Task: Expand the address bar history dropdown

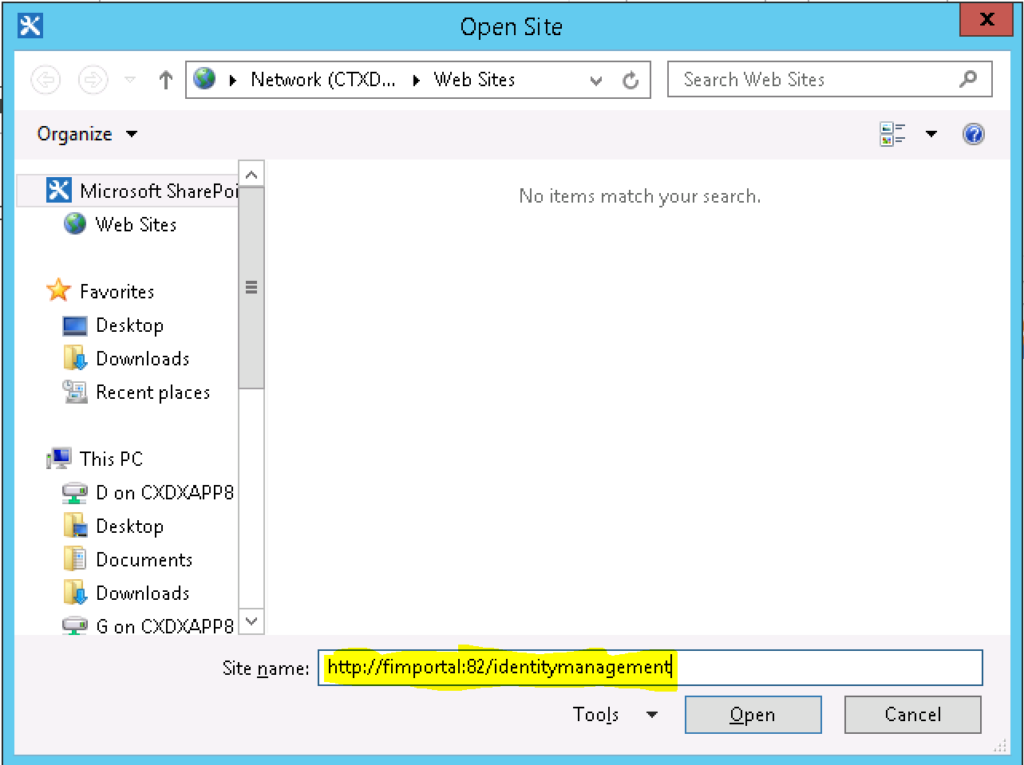Action: pos(596,80)
